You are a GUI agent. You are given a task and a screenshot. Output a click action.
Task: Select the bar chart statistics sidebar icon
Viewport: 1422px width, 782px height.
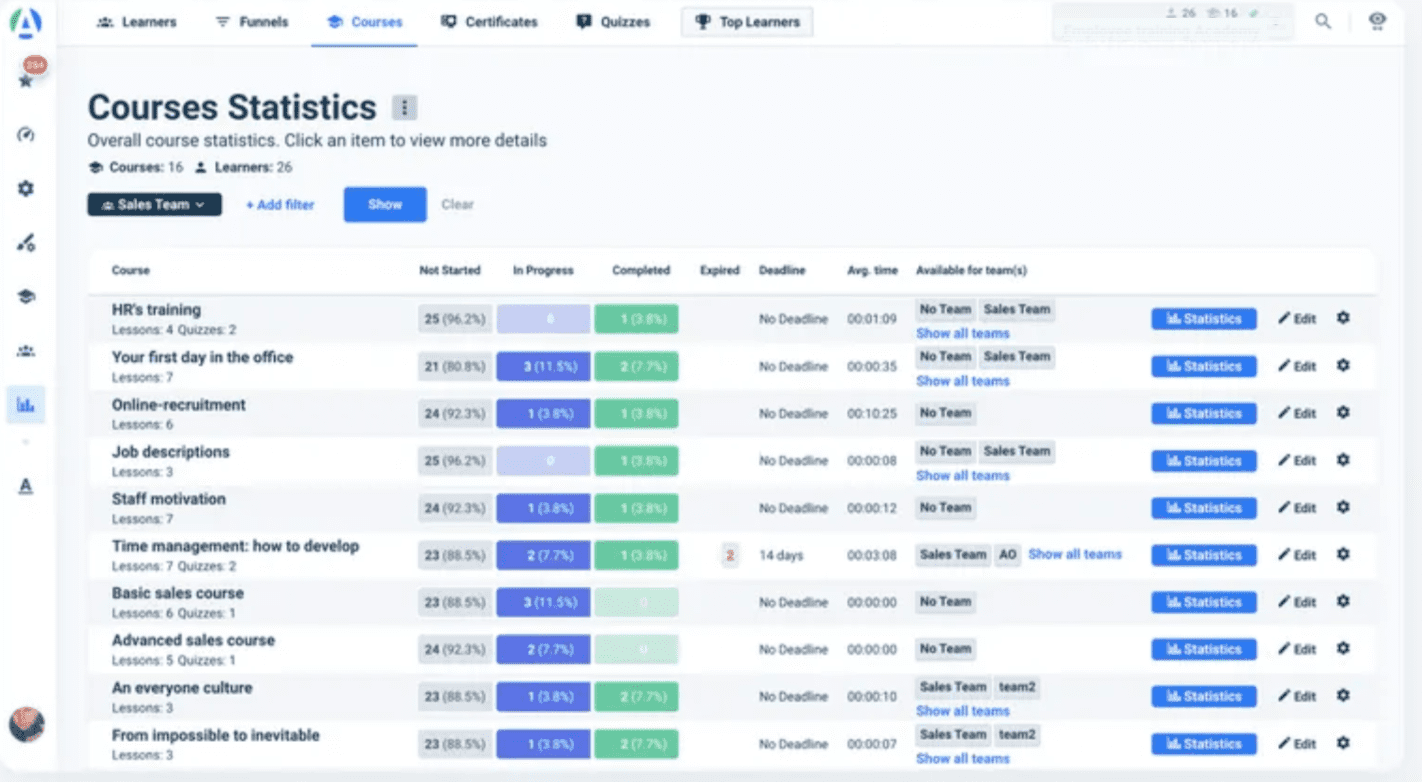[x=27, y=405]
